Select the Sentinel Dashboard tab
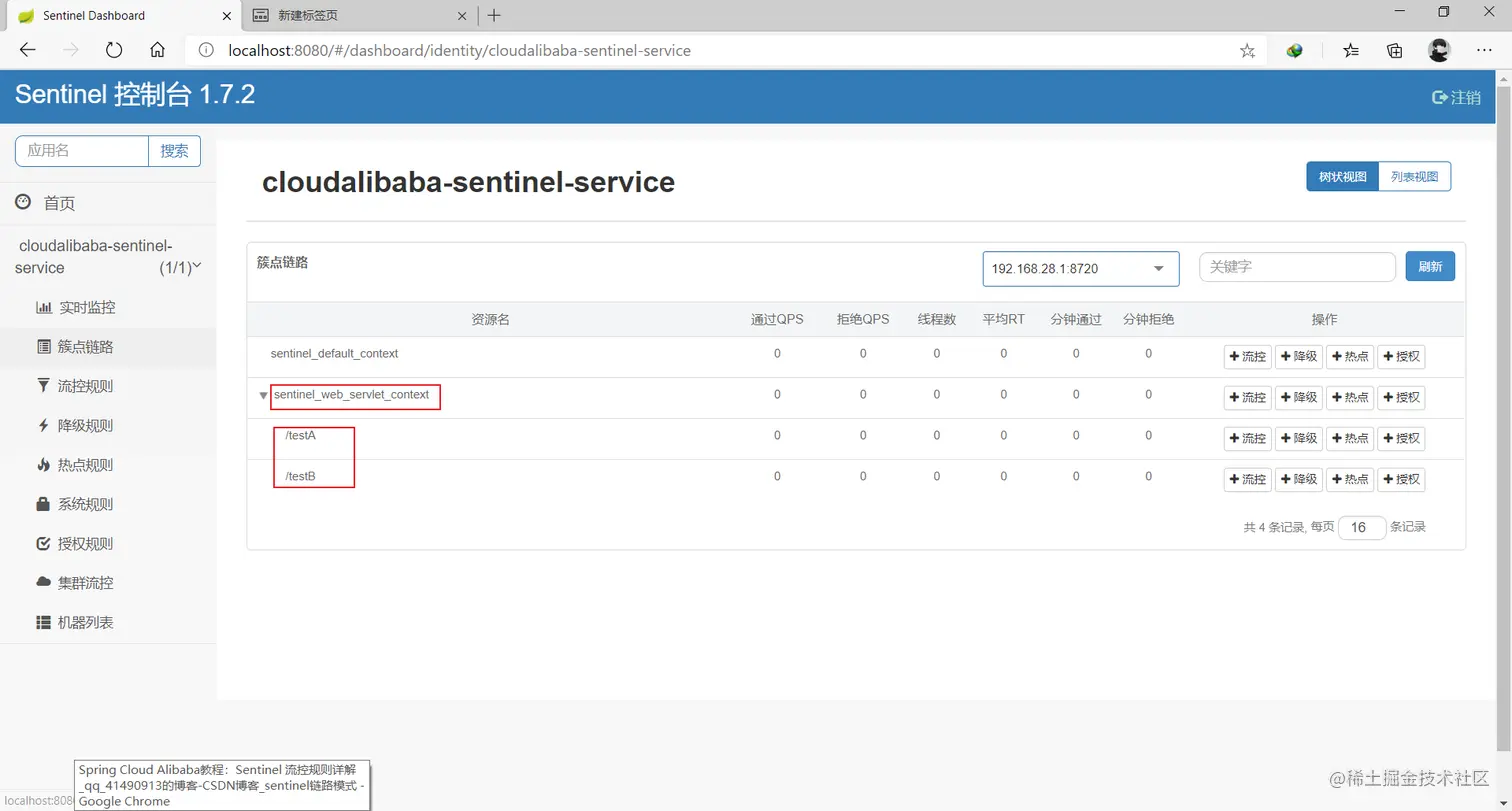The image size is (1512, 811). [123, 16]
